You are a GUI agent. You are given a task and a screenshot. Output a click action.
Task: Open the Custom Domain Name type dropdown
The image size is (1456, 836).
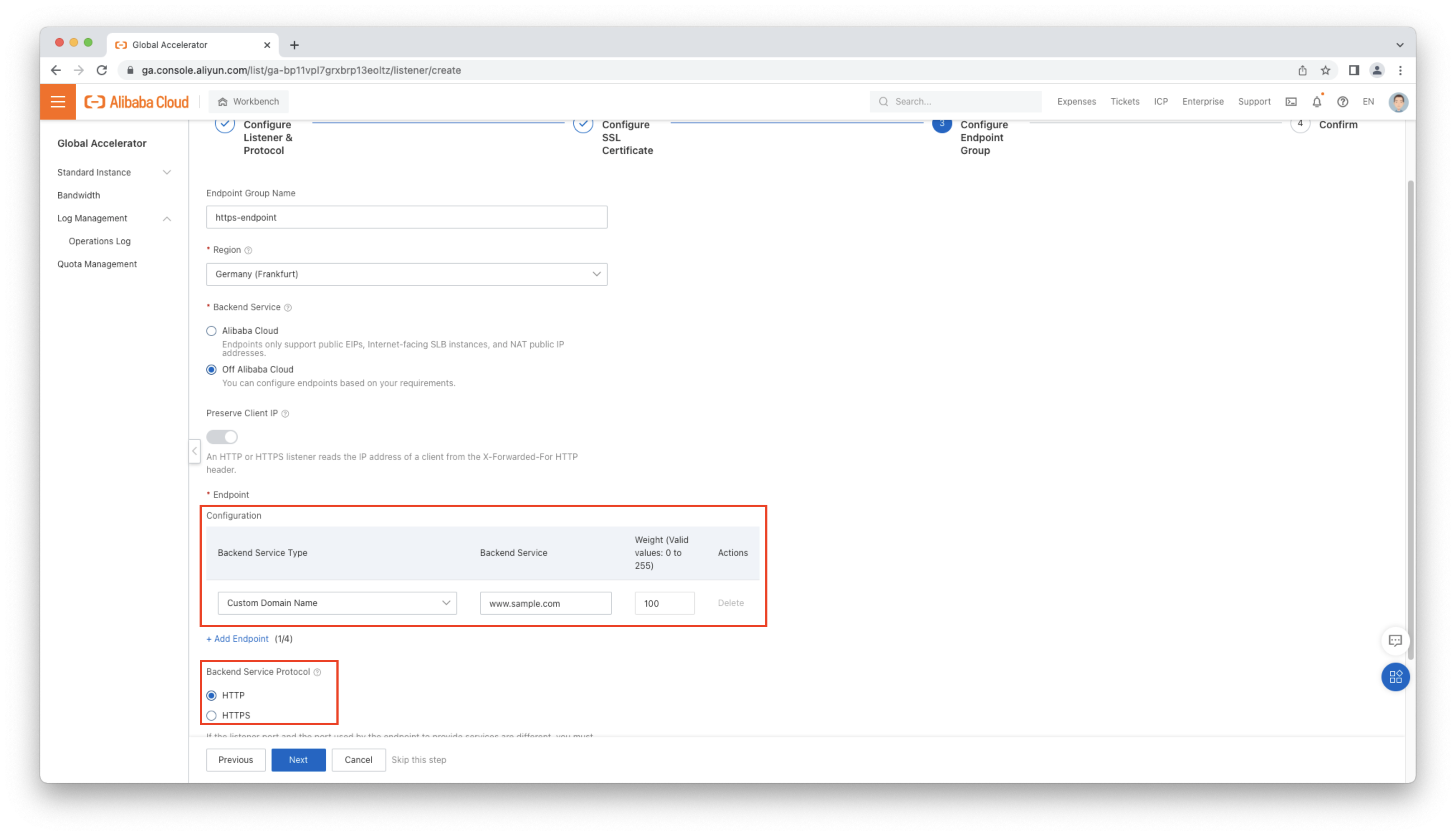pyautogui.click(x=337, y=603)
